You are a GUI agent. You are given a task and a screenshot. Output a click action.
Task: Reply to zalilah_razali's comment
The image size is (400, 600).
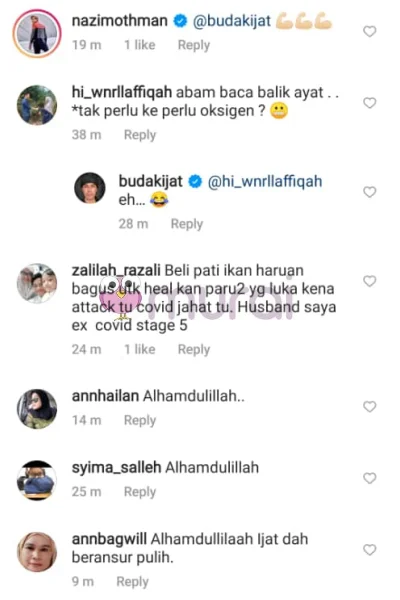pos(194,349)
